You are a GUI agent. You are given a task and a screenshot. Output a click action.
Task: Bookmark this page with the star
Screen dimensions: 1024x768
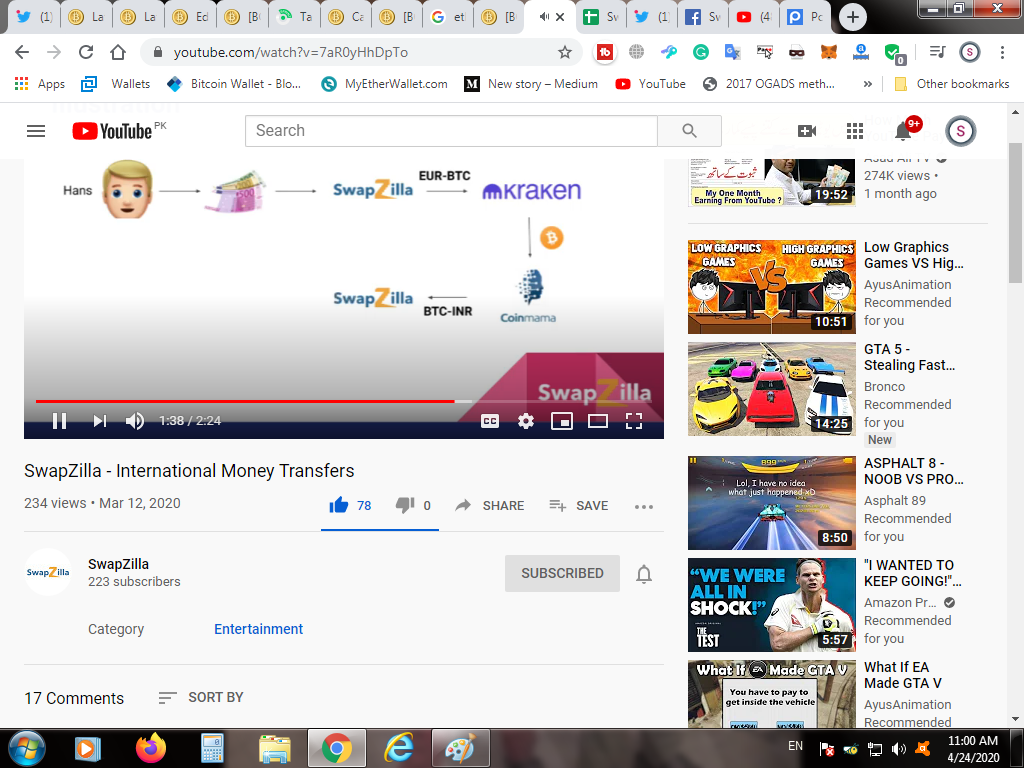565,52
